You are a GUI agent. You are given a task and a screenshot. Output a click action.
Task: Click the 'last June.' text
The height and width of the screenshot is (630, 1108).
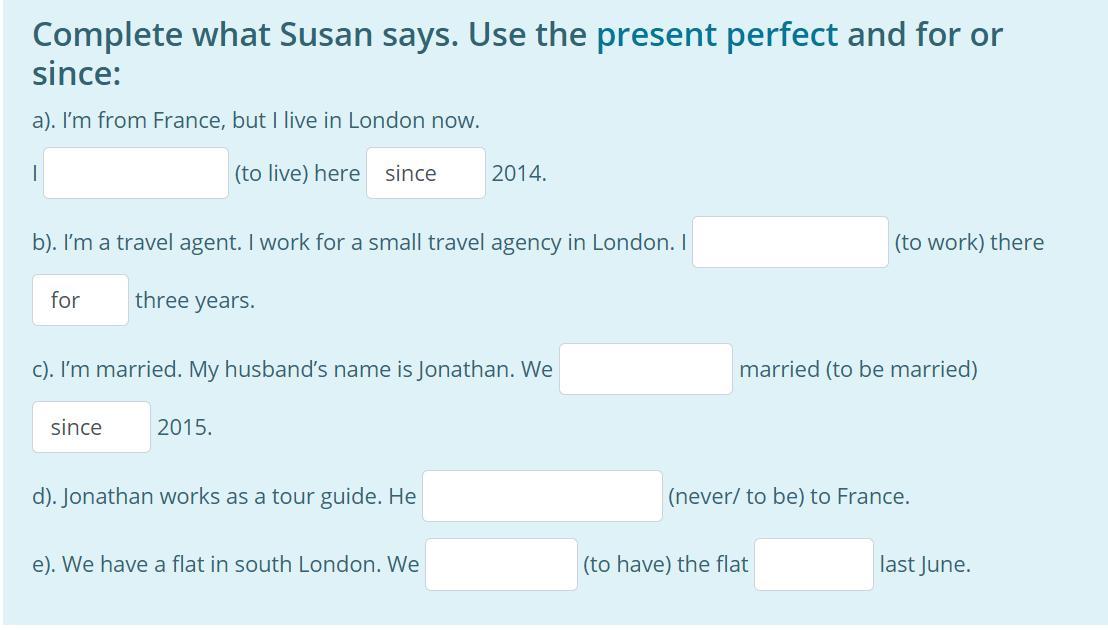[x=925, y=565]
